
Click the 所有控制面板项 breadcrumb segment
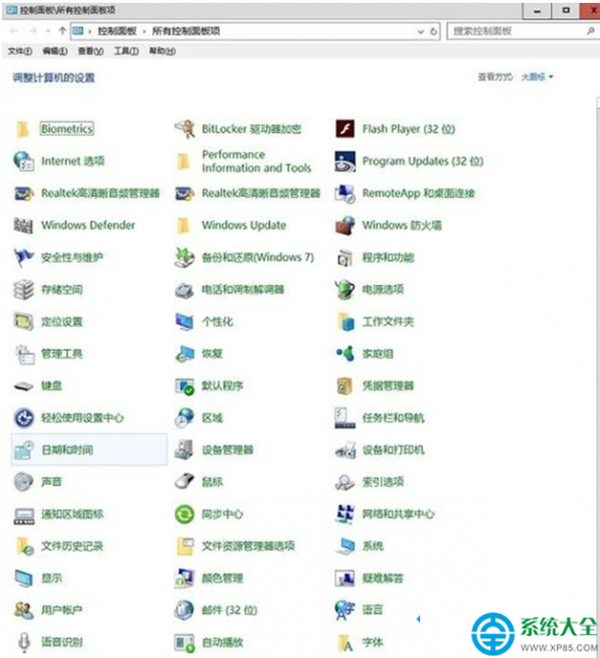coord(185,31)
